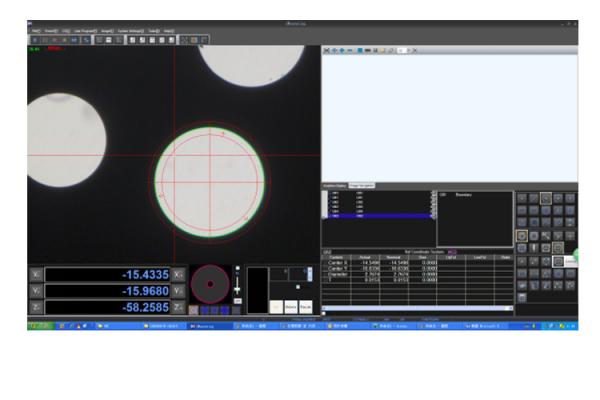Click the Windows Start button
The height and width of the screenshot is (400, 600).
[x=40, y=326]
